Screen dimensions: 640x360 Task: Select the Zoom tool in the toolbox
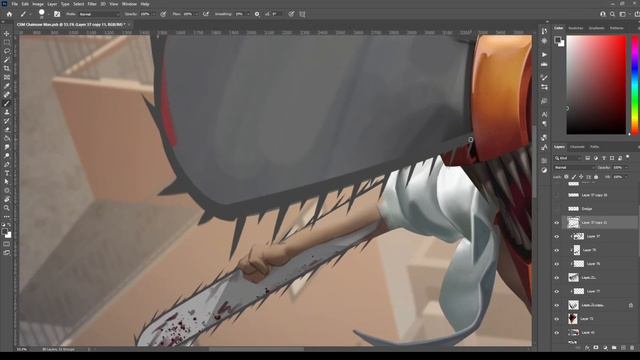pos(7,208)
